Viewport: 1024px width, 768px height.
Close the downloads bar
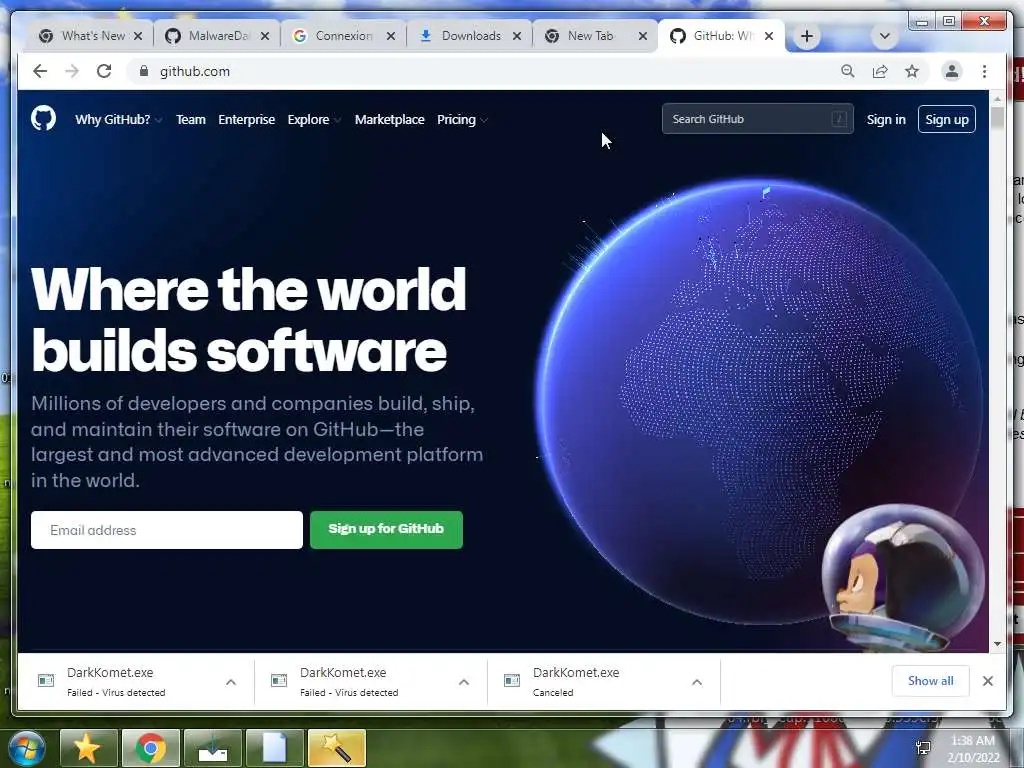click(x=987, y=680)
